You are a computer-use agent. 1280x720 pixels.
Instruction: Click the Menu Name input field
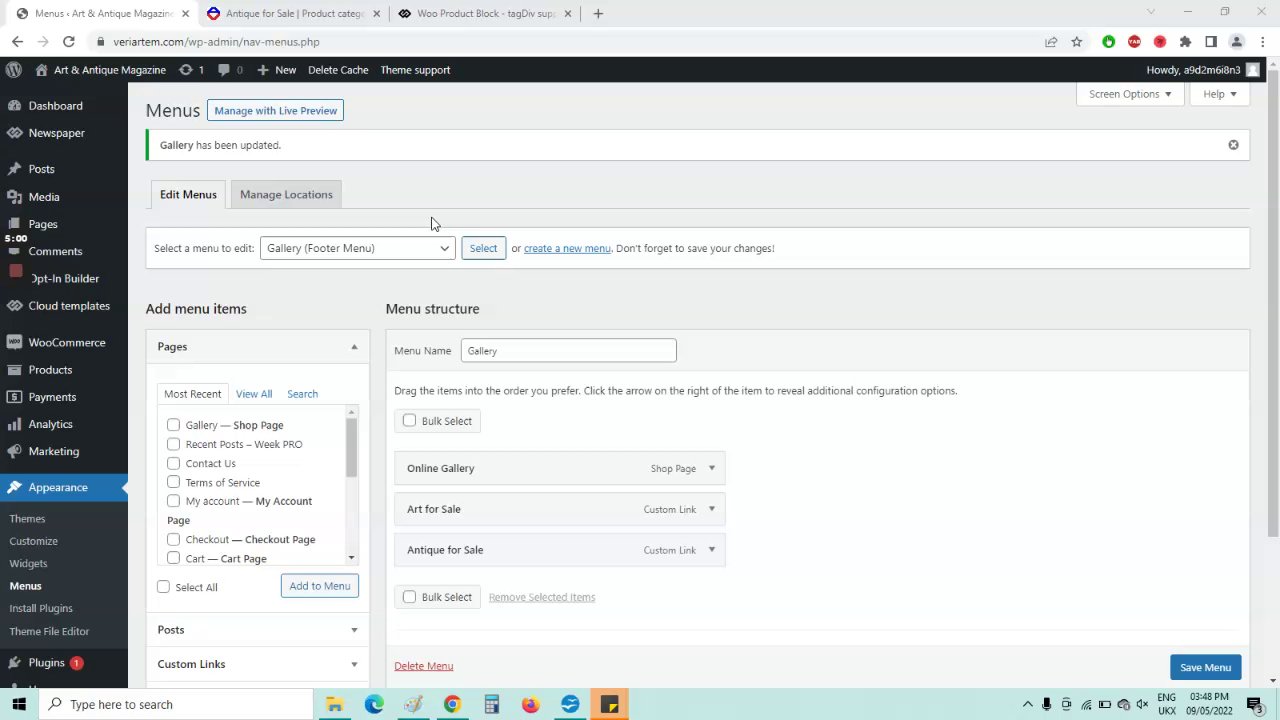tap(569, 351)
